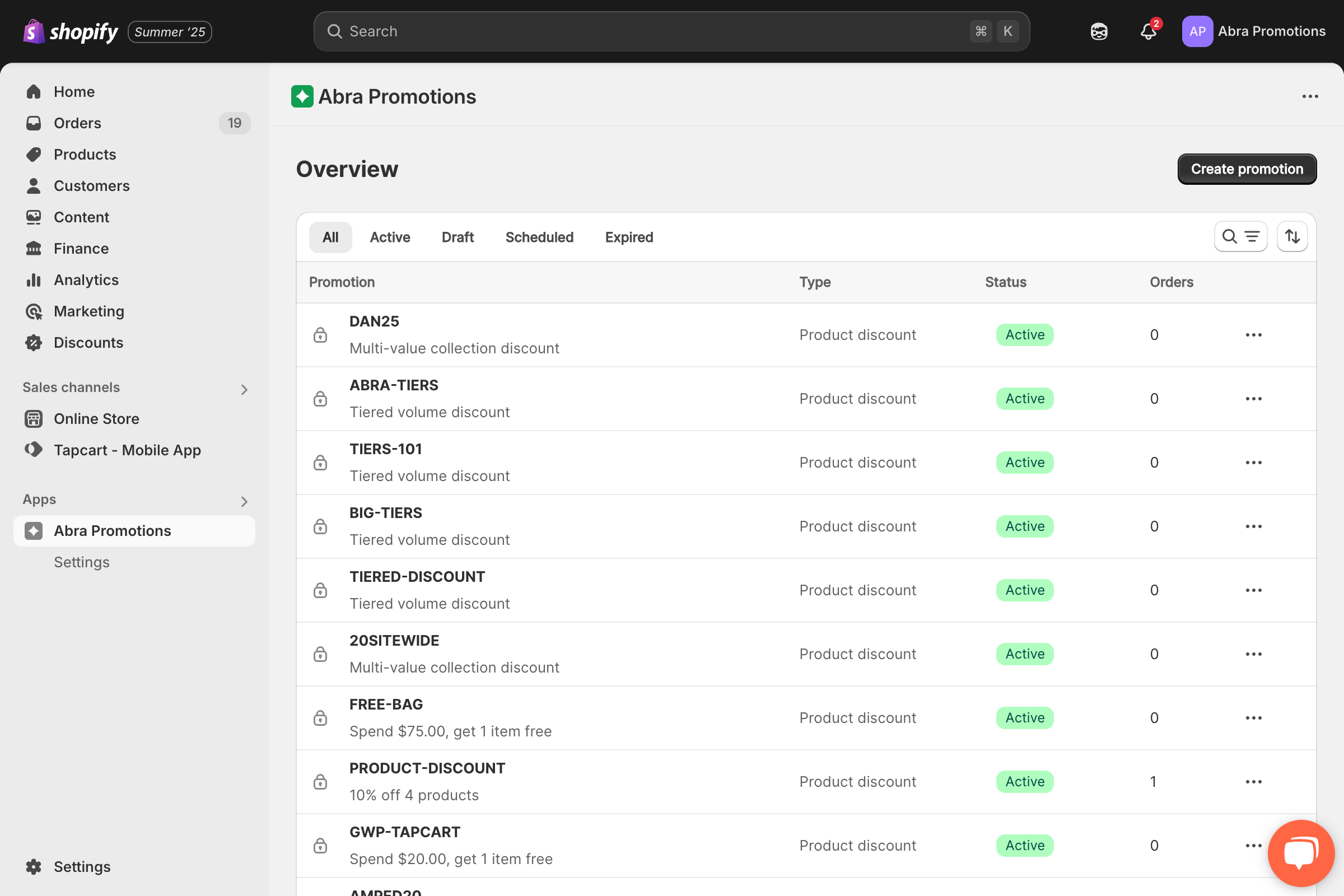Open the DAN25 promotion
The image size is (1344, 896).
tap(374, 321)
